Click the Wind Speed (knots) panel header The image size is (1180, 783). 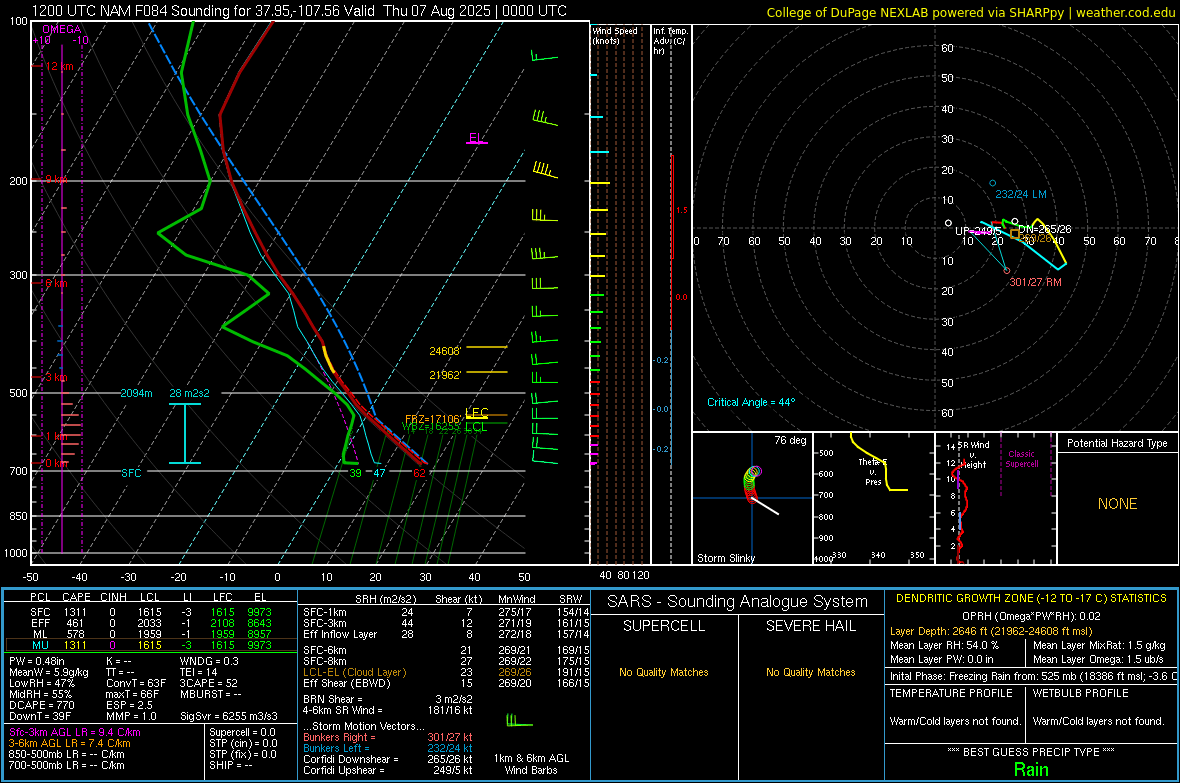614,35
